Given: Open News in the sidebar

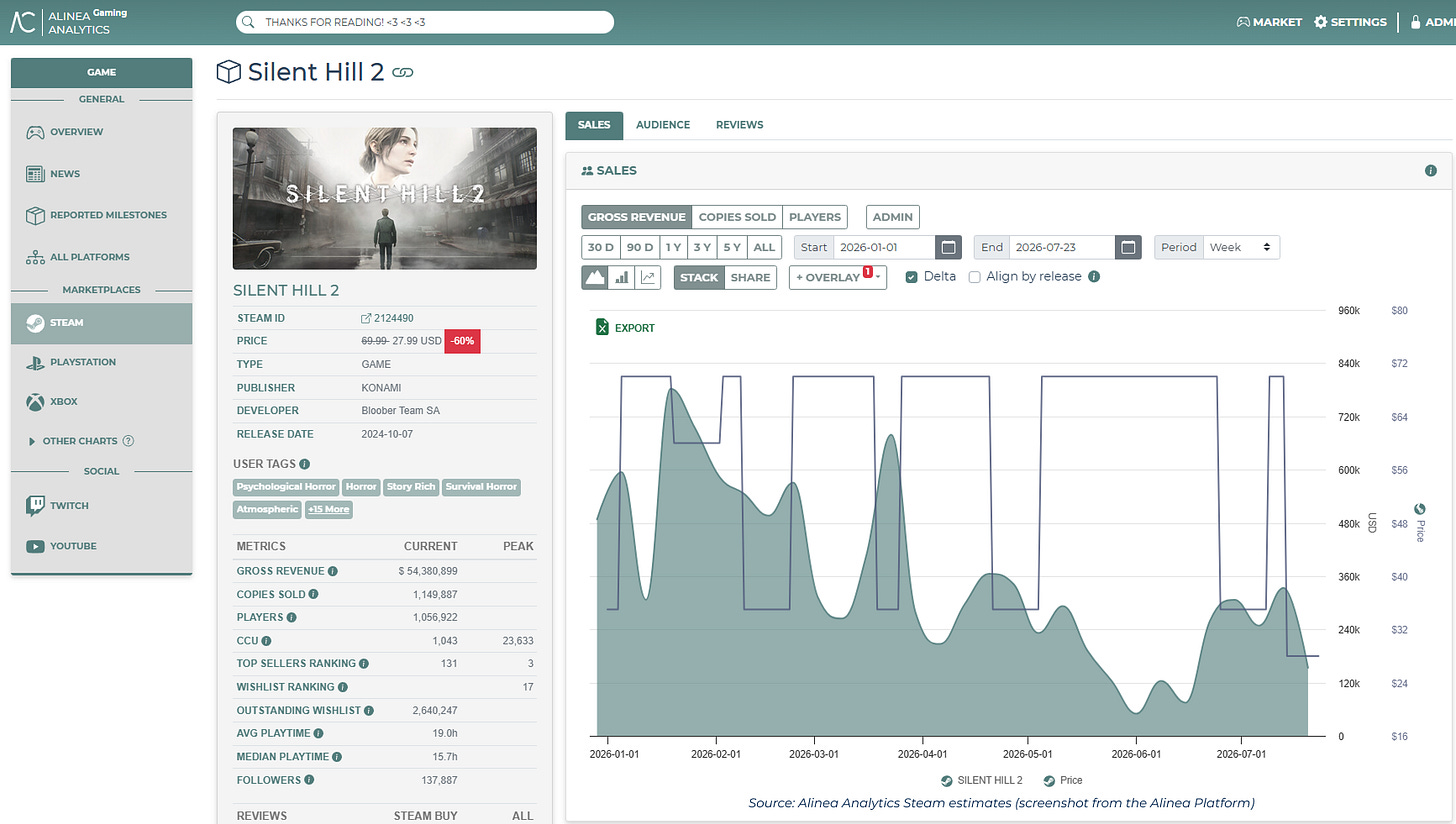Looking at the screenshot, I should coord(102,174).
